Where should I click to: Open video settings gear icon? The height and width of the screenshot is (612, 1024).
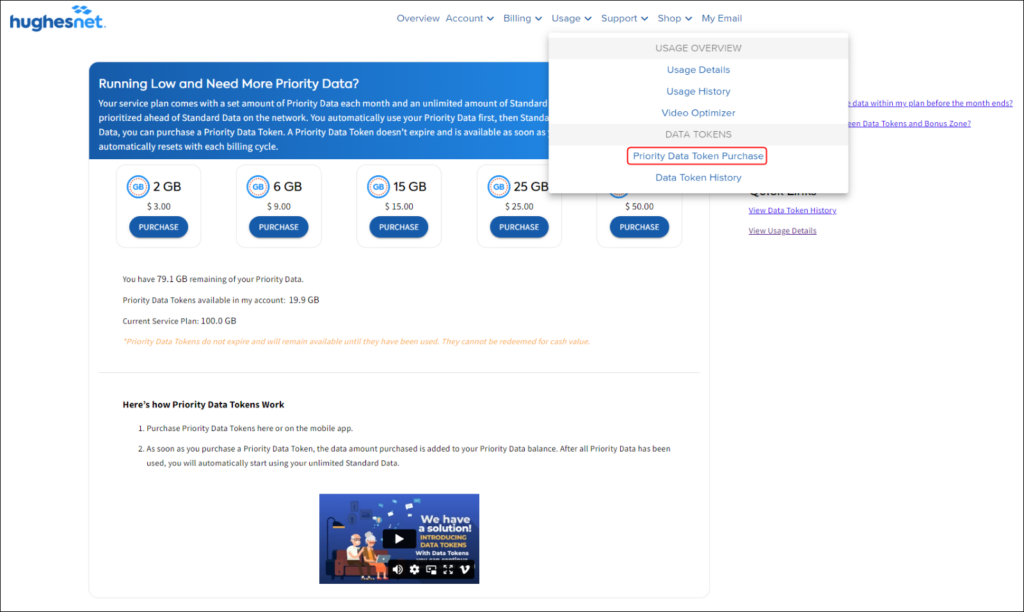(x=415, y=570)
